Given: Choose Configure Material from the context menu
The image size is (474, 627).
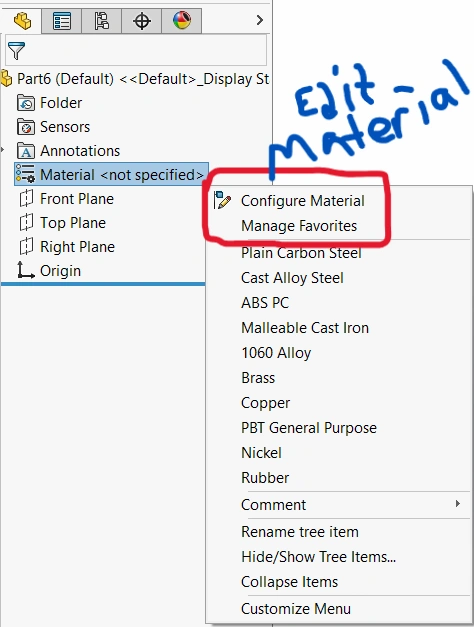Looking at the screenshot, I should [x=302, y=201].
